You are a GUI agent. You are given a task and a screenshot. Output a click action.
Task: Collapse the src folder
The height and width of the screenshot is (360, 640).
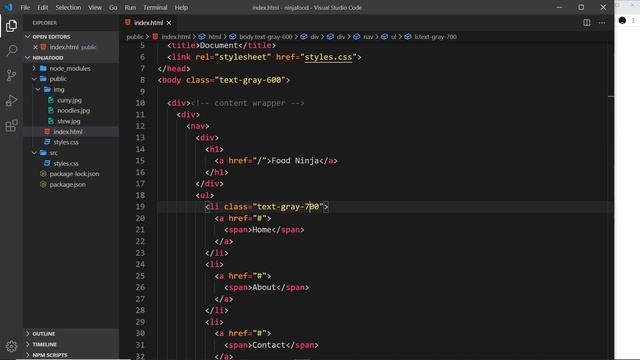pos(53,153)
